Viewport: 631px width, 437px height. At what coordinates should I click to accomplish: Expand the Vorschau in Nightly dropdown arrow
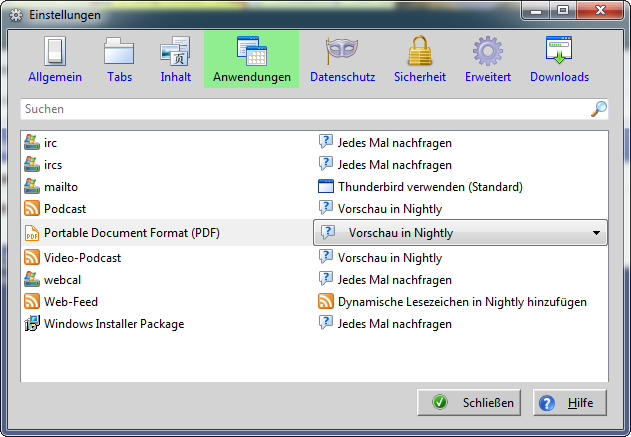597,233
